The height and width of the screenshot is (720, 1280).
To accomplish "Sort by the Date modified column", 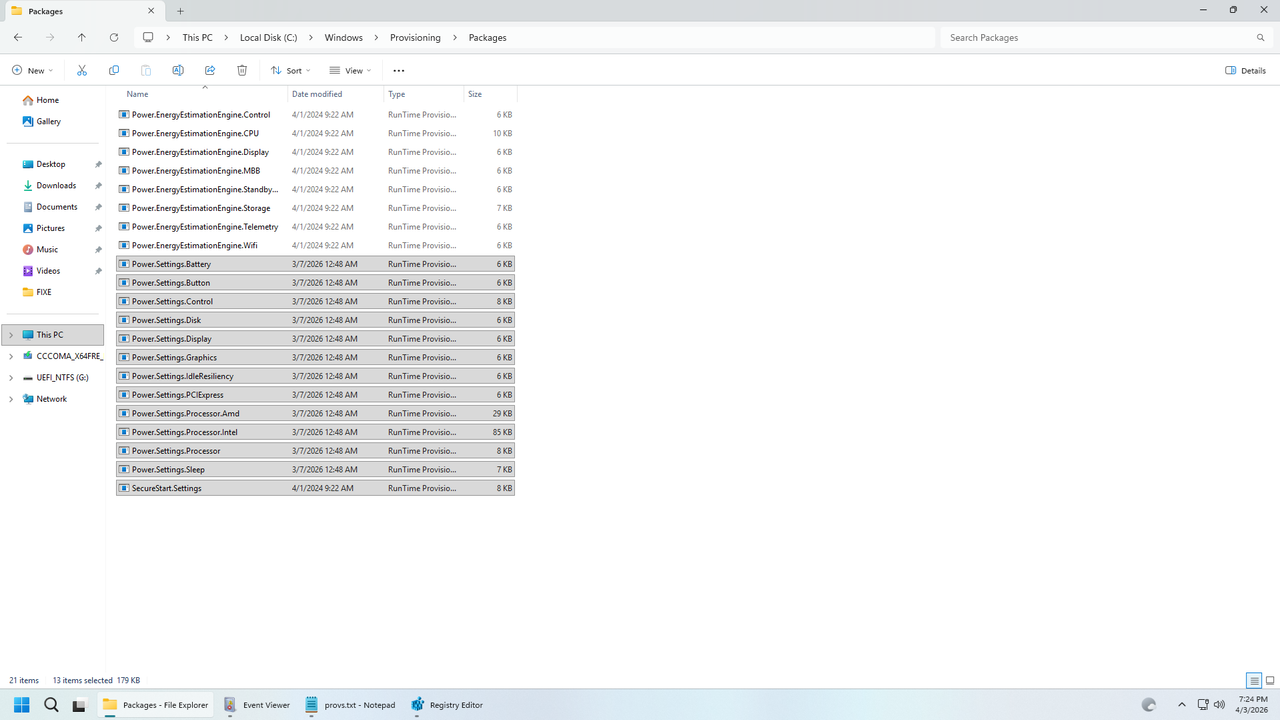I will 336,94.
